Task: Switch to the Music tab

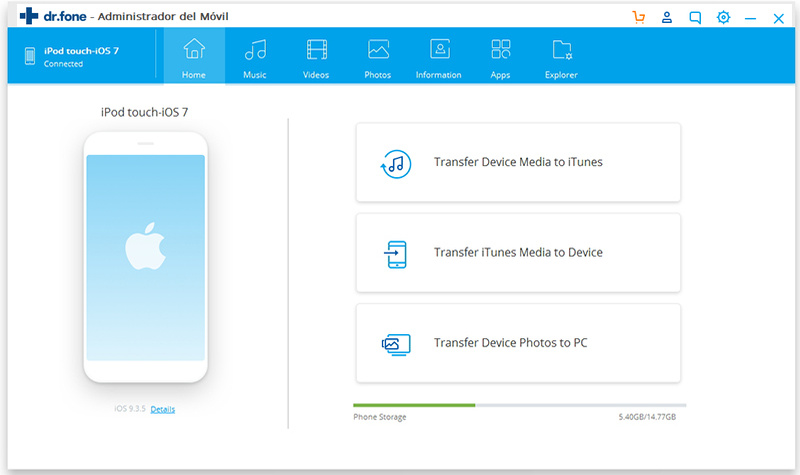Action: (x=255, y=59)
